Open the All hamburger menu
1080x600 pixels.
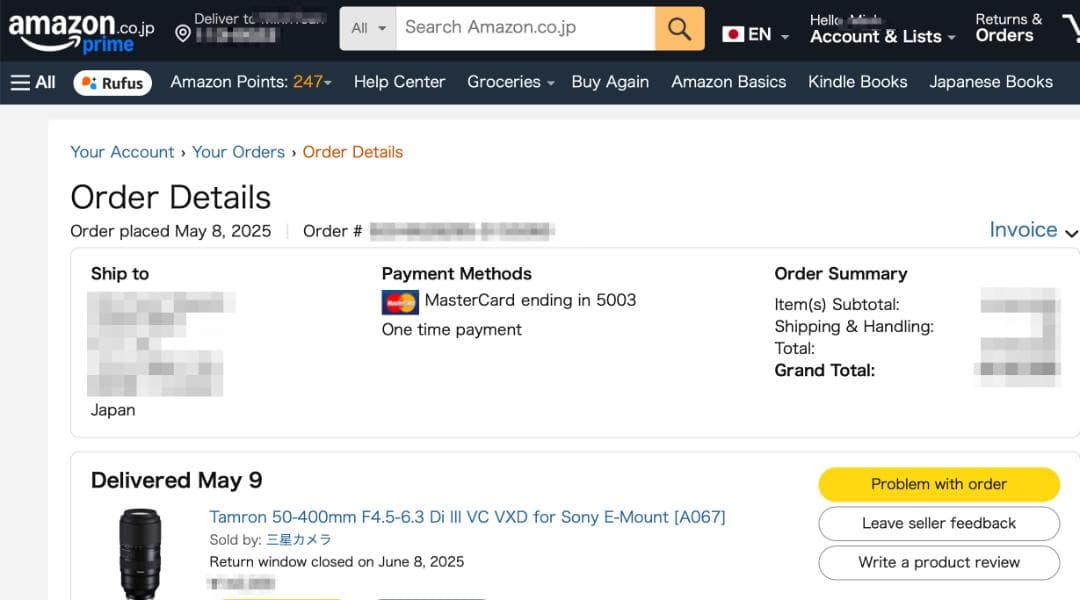tap(33, 82)
